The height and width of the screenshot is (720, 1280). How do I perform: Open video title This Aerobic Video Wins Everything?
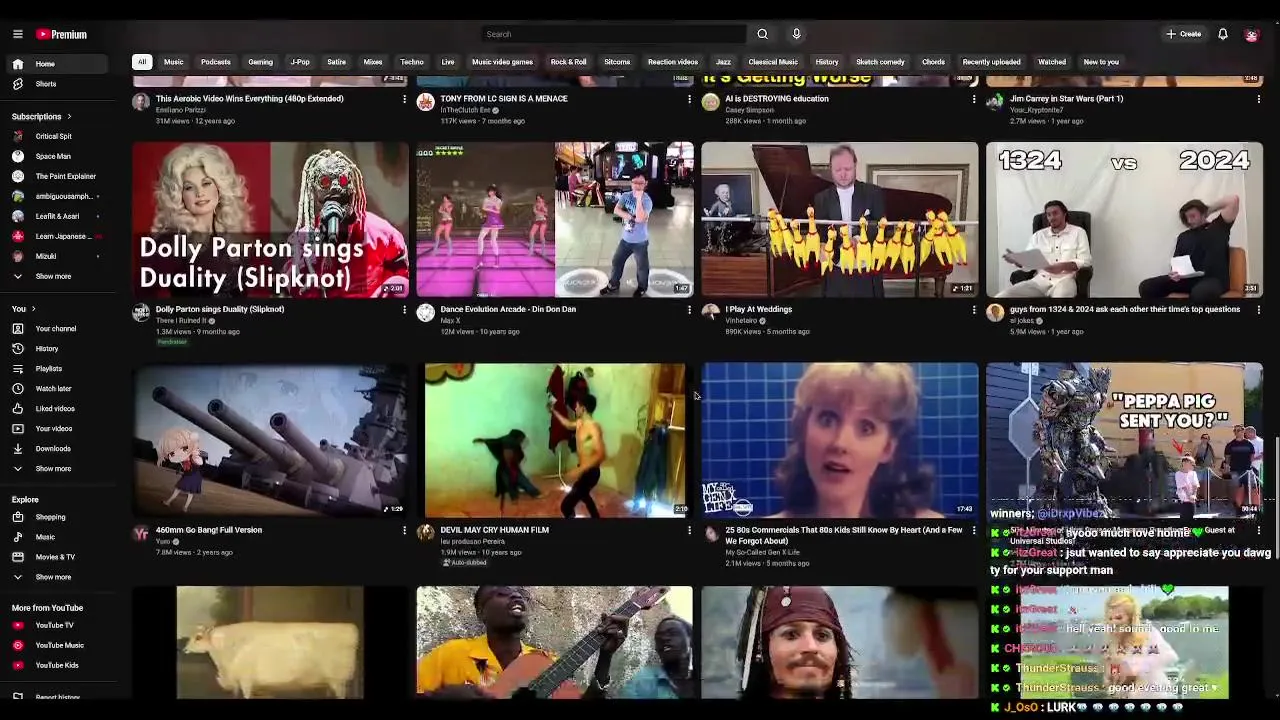pyautogui.click(x=249, y=99)
